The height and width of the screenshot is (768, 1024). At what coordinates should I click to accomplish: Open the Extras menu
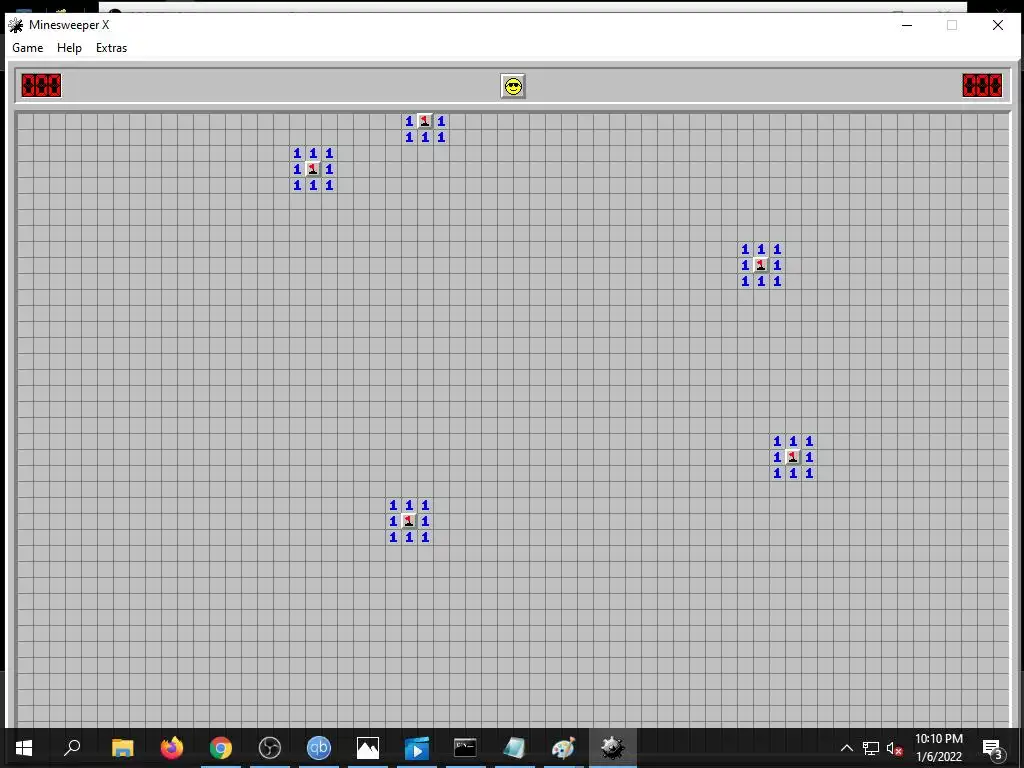click(111, 48)
